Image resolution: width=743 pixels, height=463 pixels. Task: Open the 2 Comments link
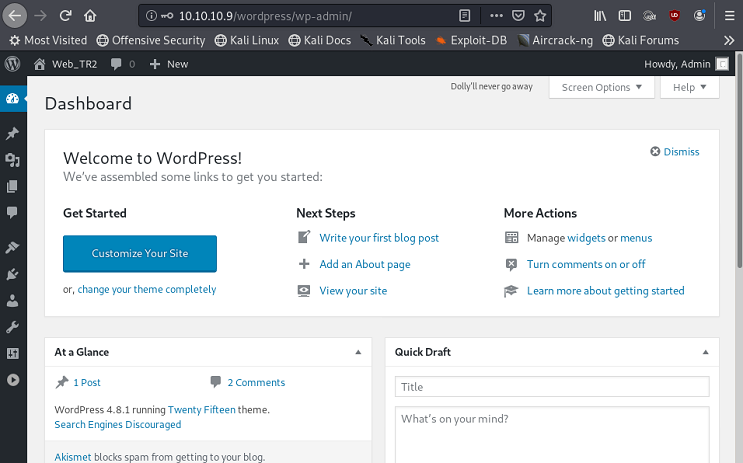pyautogui.click(x=256, y=382)
